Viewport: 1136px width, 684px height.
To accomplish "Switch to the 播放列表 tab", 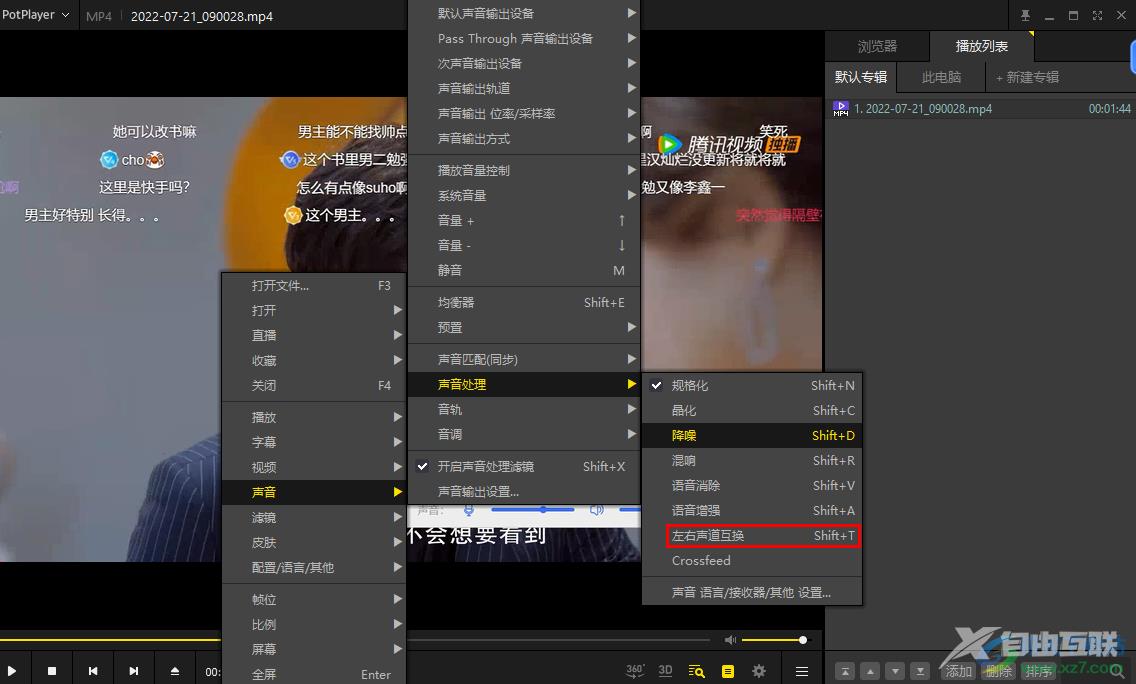I will [982, 46].
